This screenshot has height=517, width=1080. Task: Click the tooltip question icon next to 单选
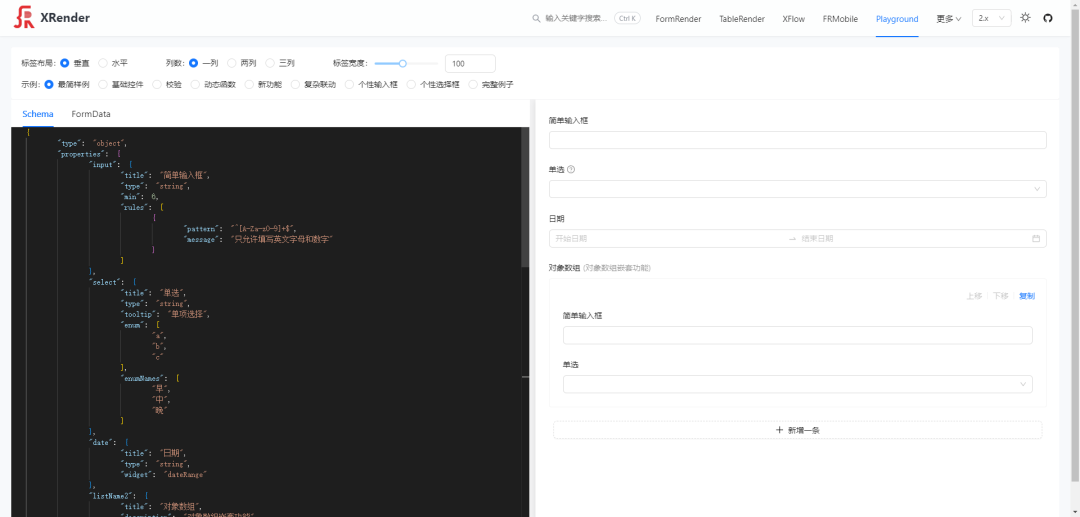pos(571,169)
